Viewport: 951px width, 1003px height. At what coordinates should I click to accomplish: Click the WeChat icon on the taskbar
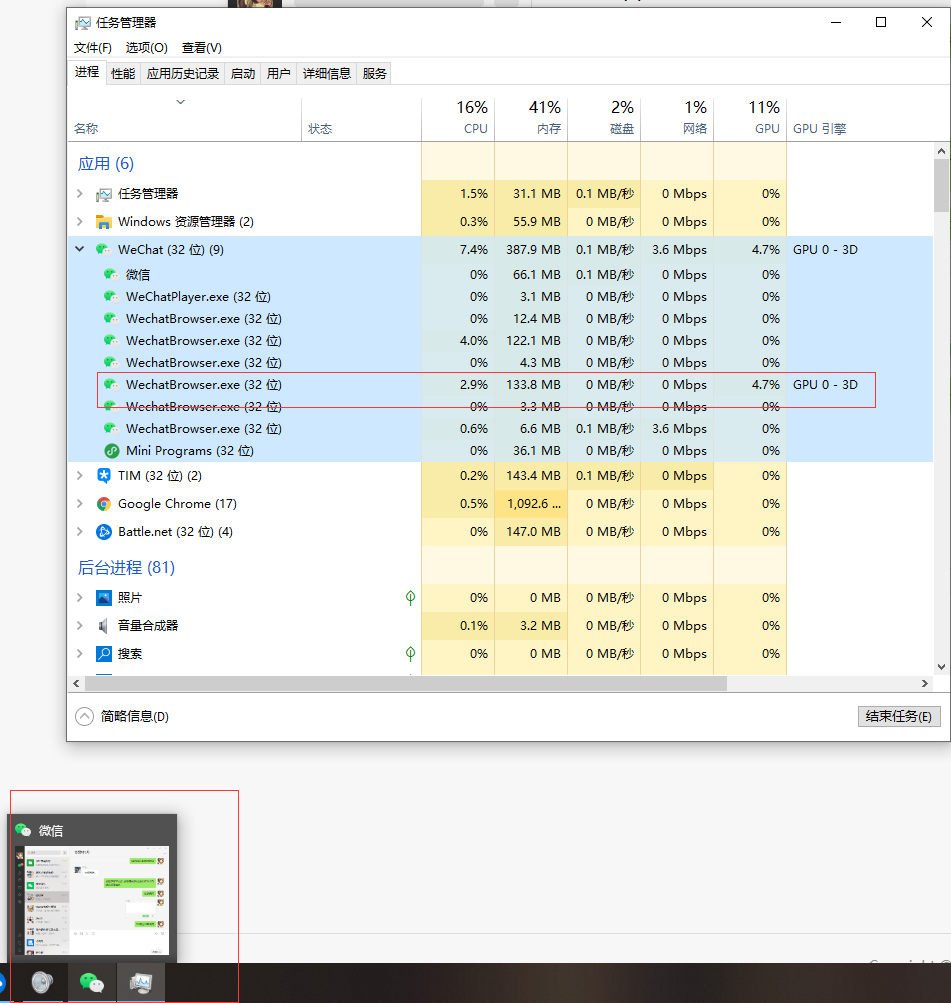point(91,983)
